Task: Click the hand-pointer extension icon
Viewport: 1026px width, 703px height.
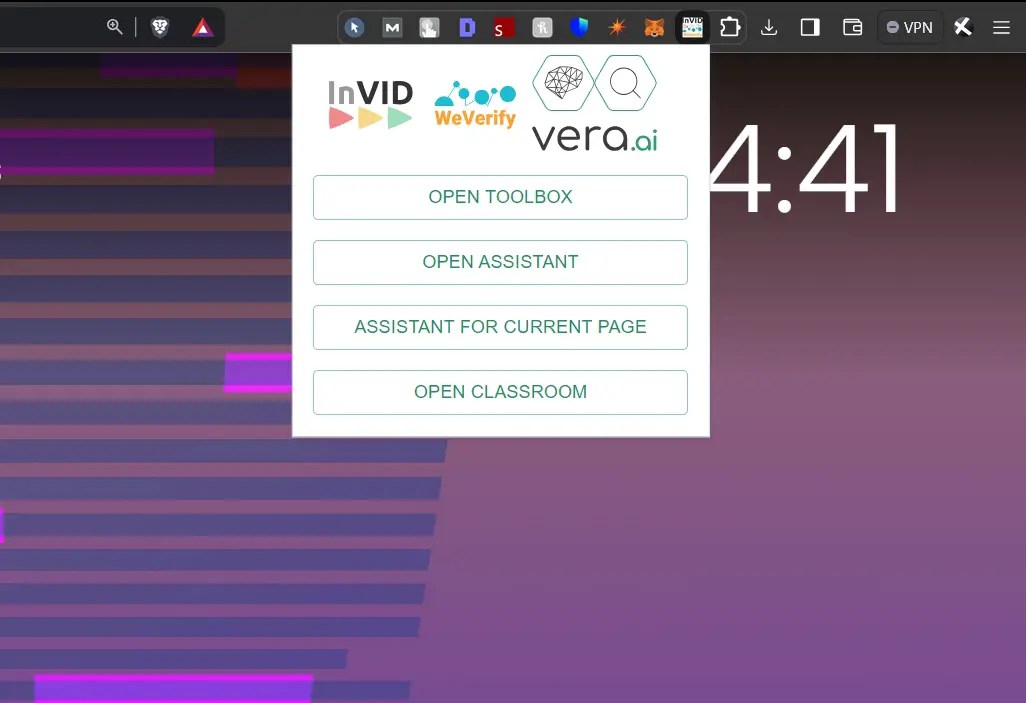Action: 429,27
